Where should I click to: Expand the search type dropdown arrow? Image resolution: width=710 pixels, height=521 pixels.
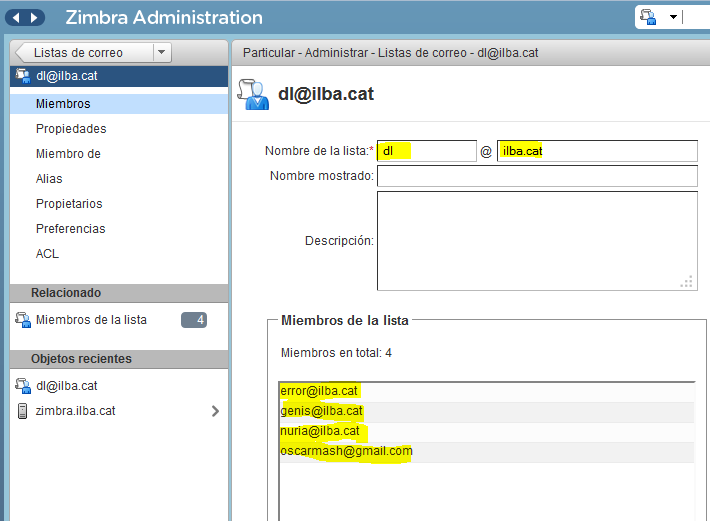[673, 17]
